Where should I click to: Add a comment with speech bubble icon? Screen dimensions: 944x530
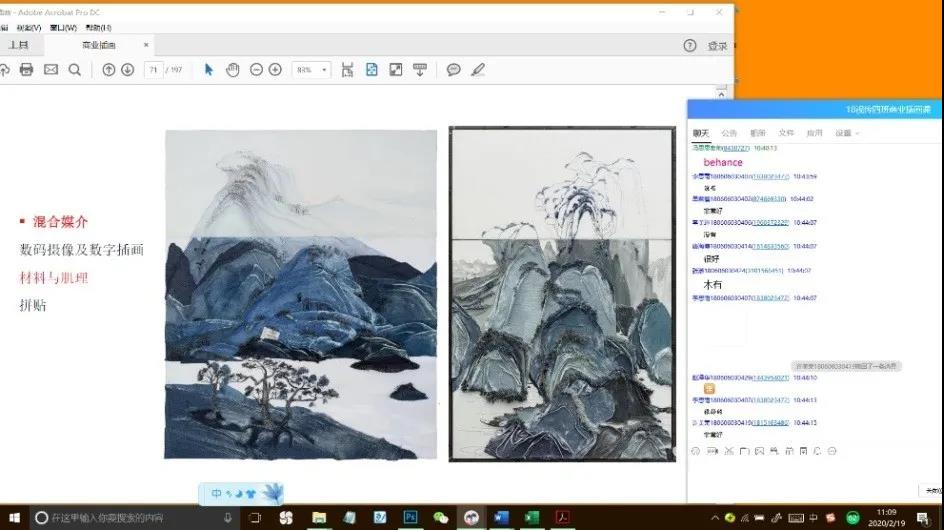click(453, 70)
